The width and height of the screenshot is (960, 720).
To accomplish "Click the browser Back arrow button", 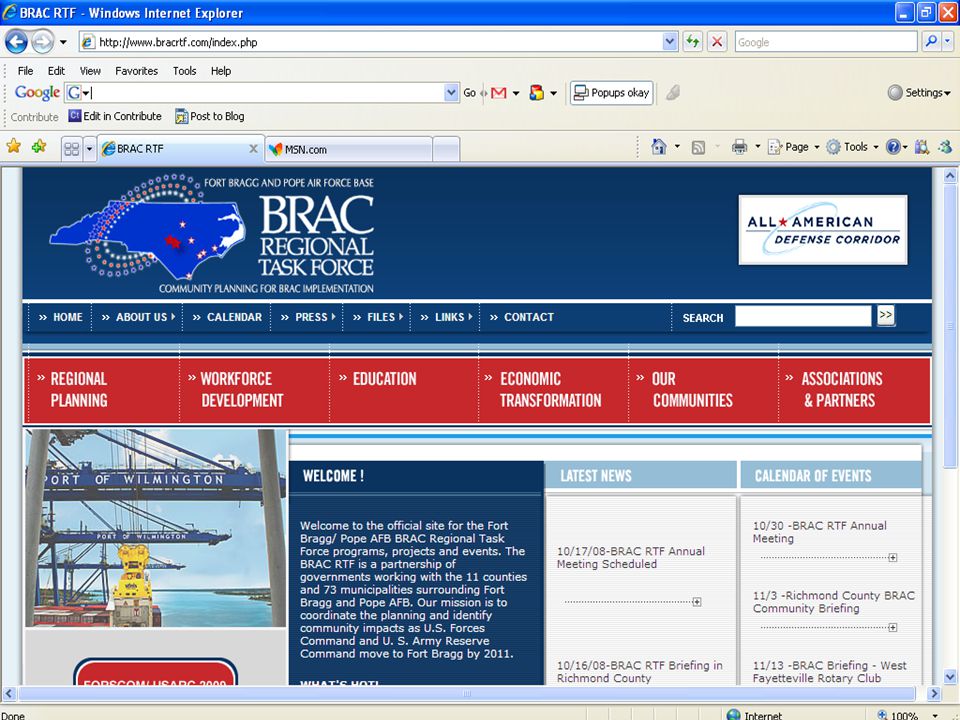I will [x=17, y=42].
